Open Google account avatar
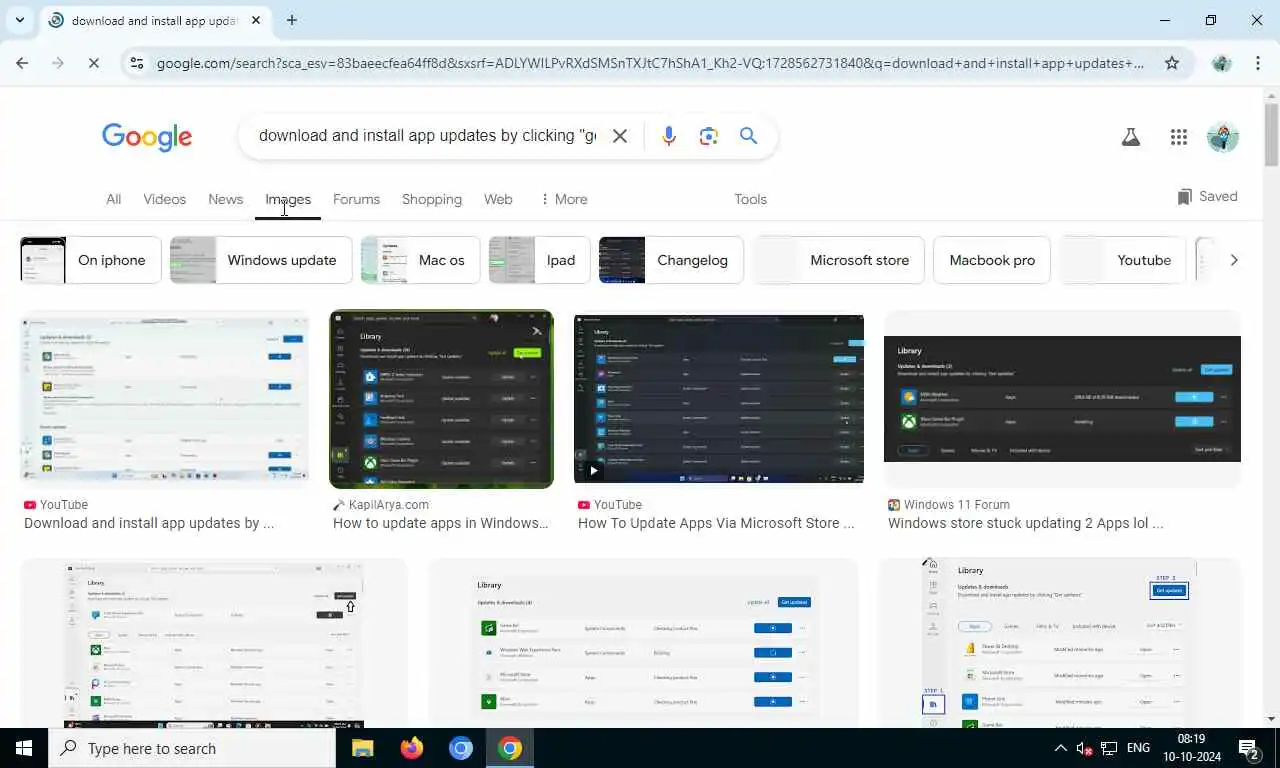1280x768 pixels. coord(1223,137)
